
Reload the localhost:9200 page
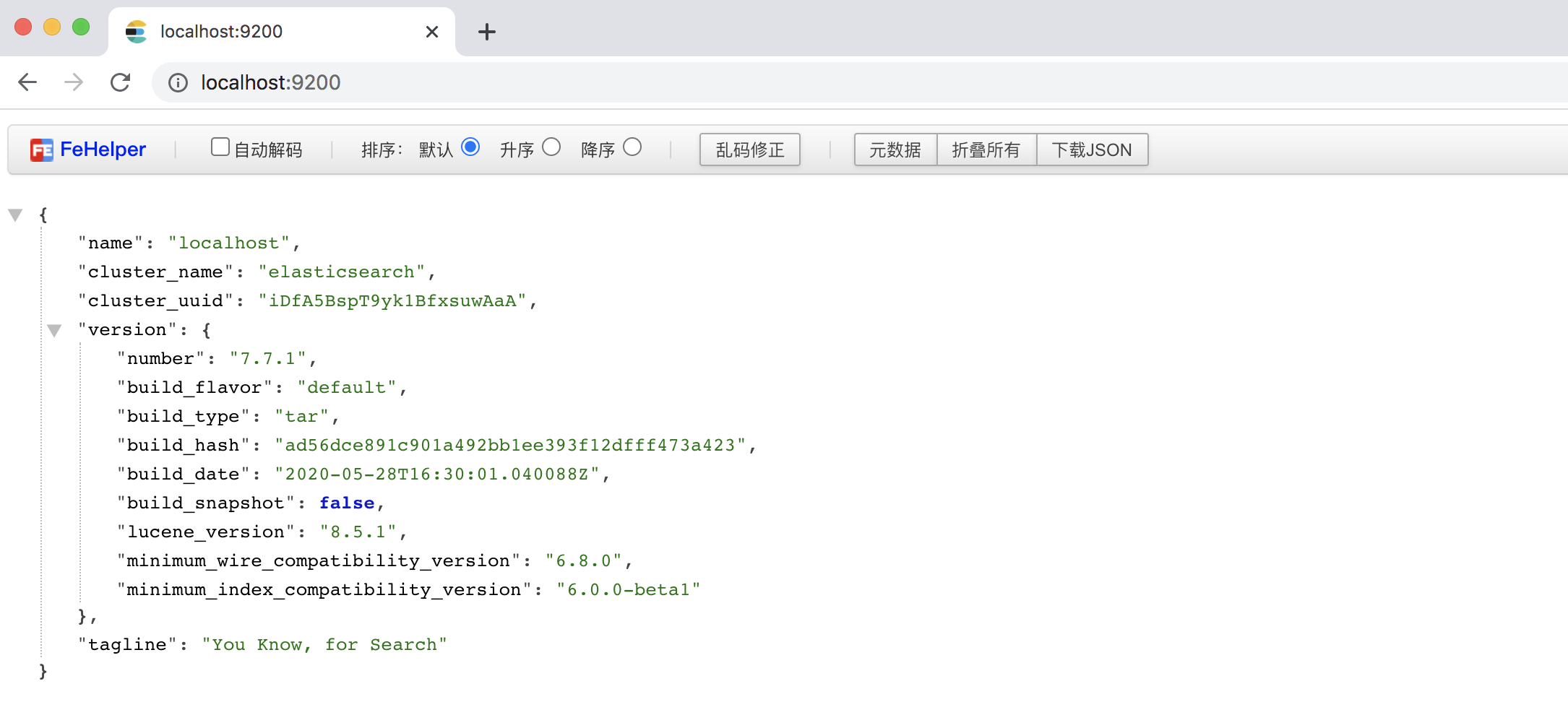[x=120, y=82]
